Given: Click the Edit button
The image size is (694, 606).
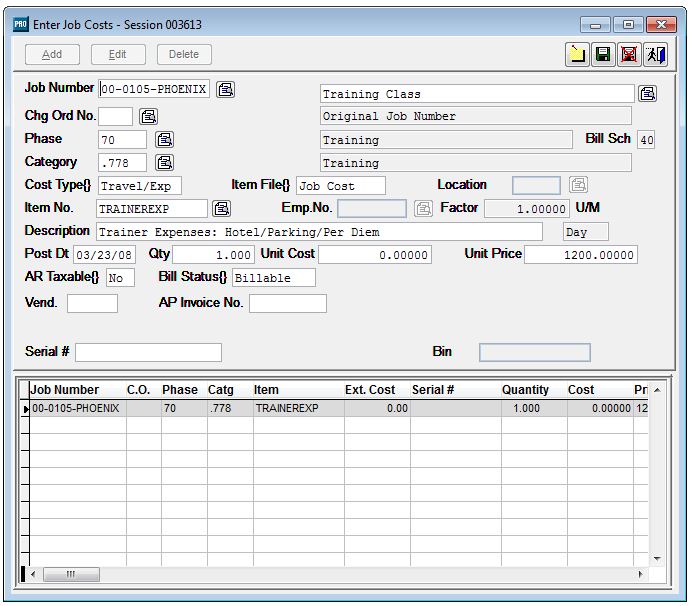Looking at the screenshot, I should (118, 54).
